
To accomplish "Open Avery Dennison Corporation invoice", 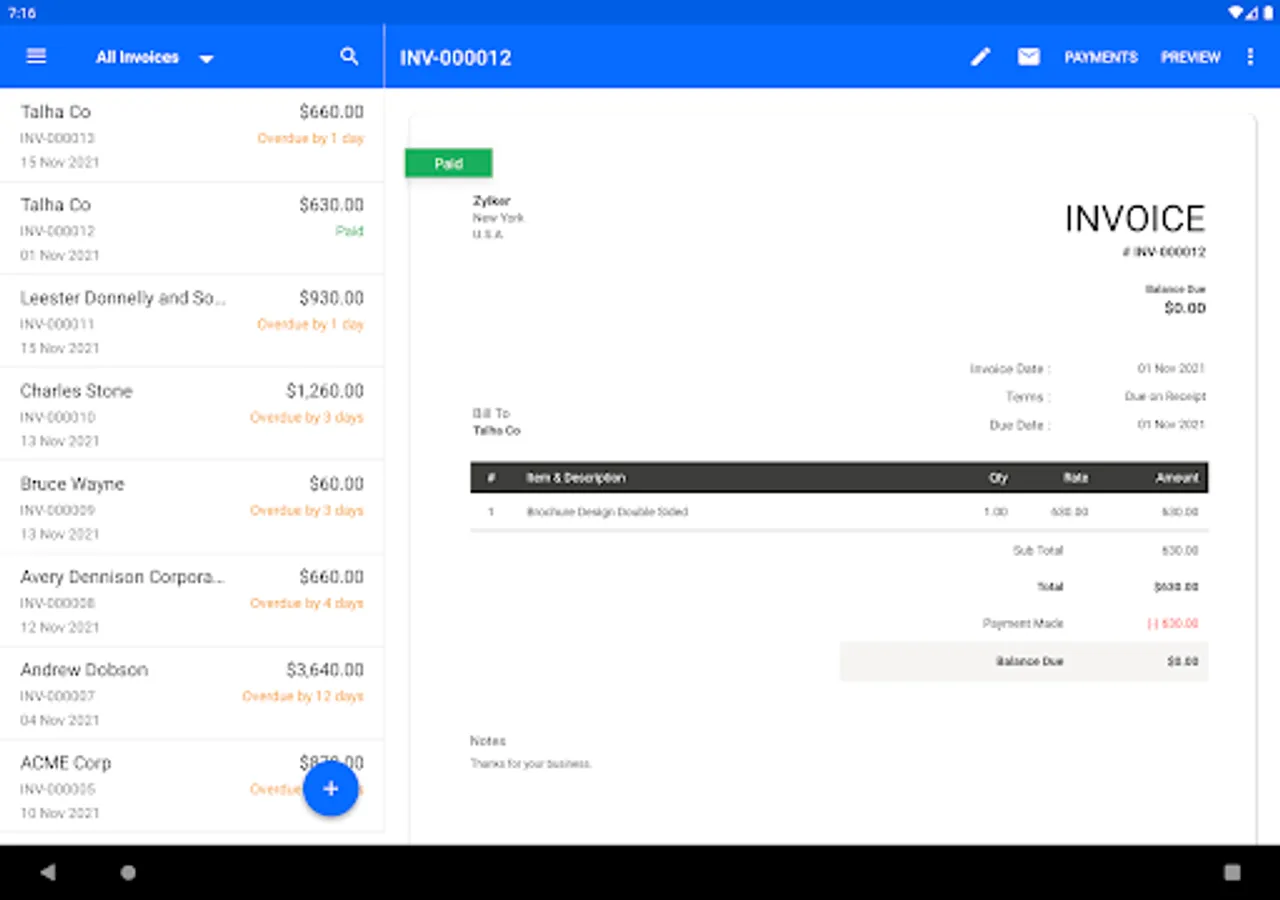I will coord(191,600).
